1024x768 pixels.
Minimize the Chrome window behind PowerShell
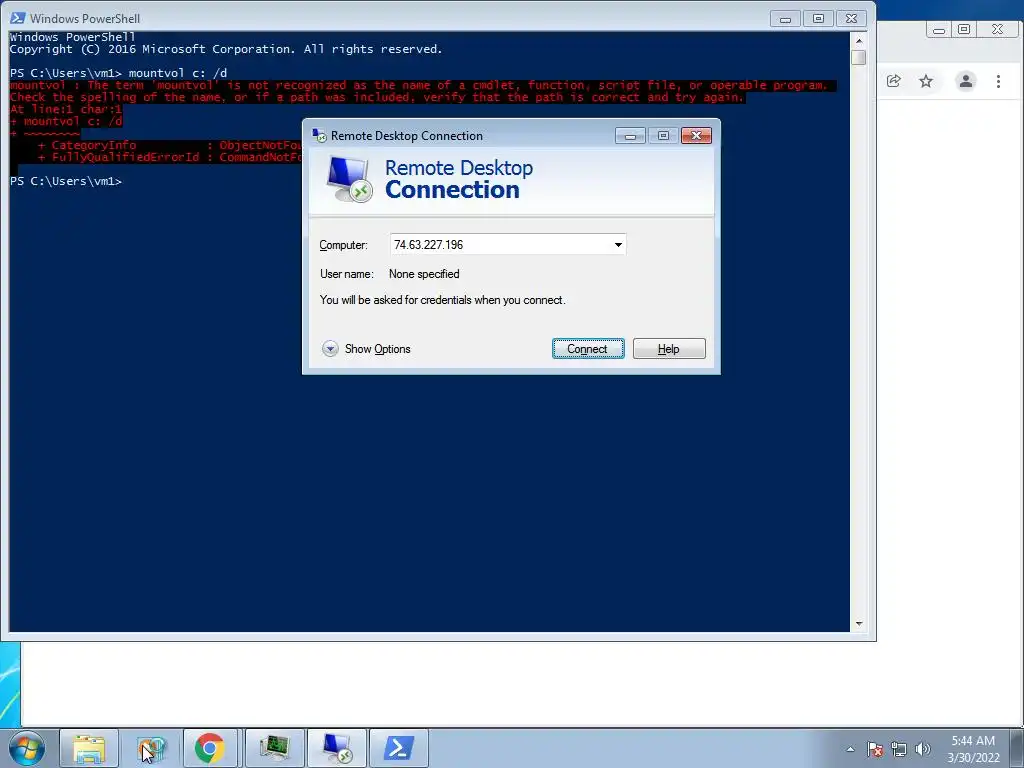pos(938,29)
